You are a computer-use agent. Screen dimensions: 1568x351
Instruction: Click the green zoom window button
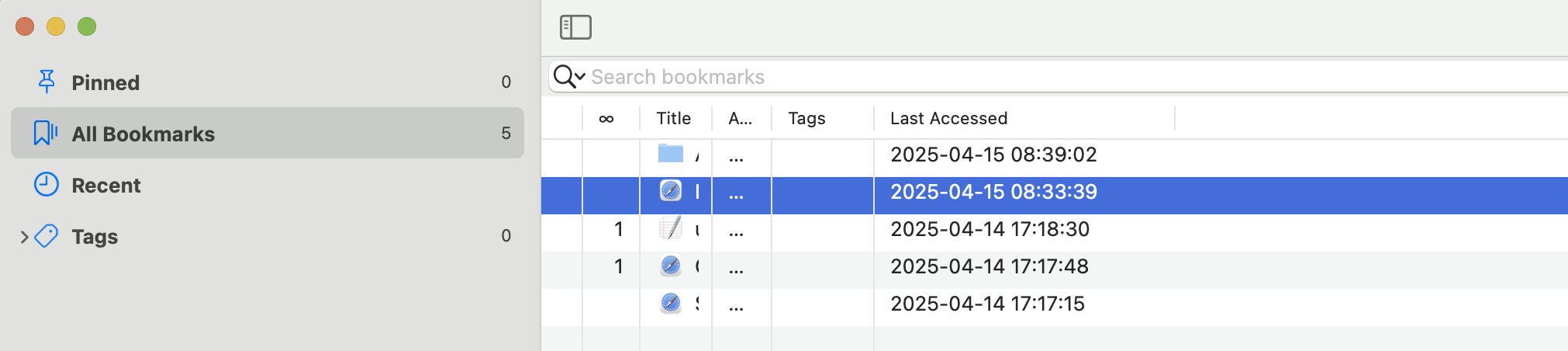(x=87, y=26)
